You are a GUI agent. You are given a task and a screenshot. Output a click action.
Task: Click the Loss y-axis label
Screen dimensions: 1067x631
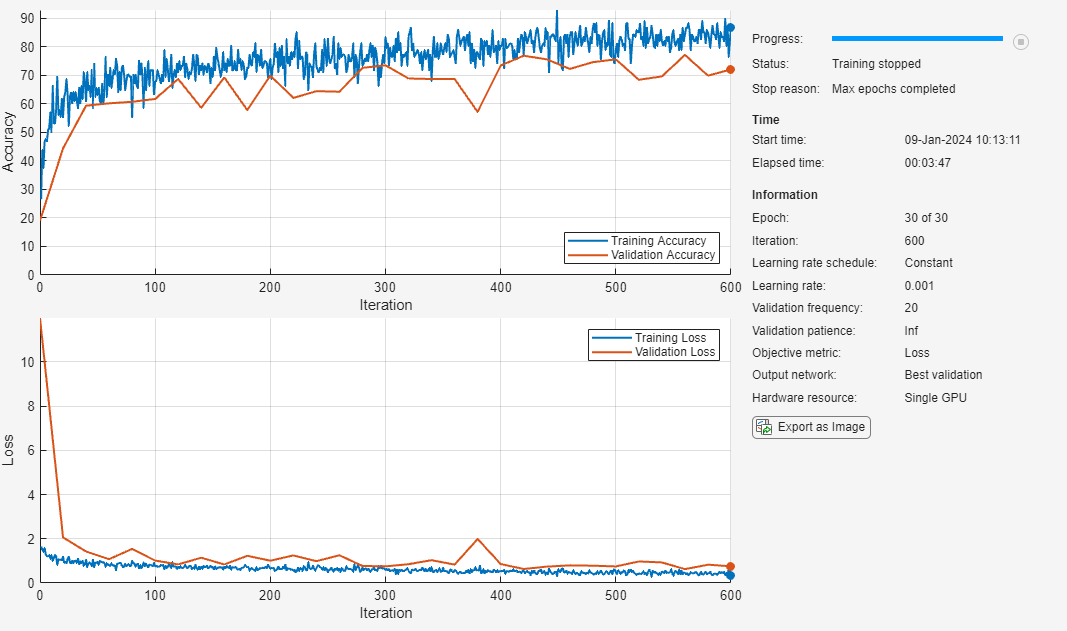point(9,450)
